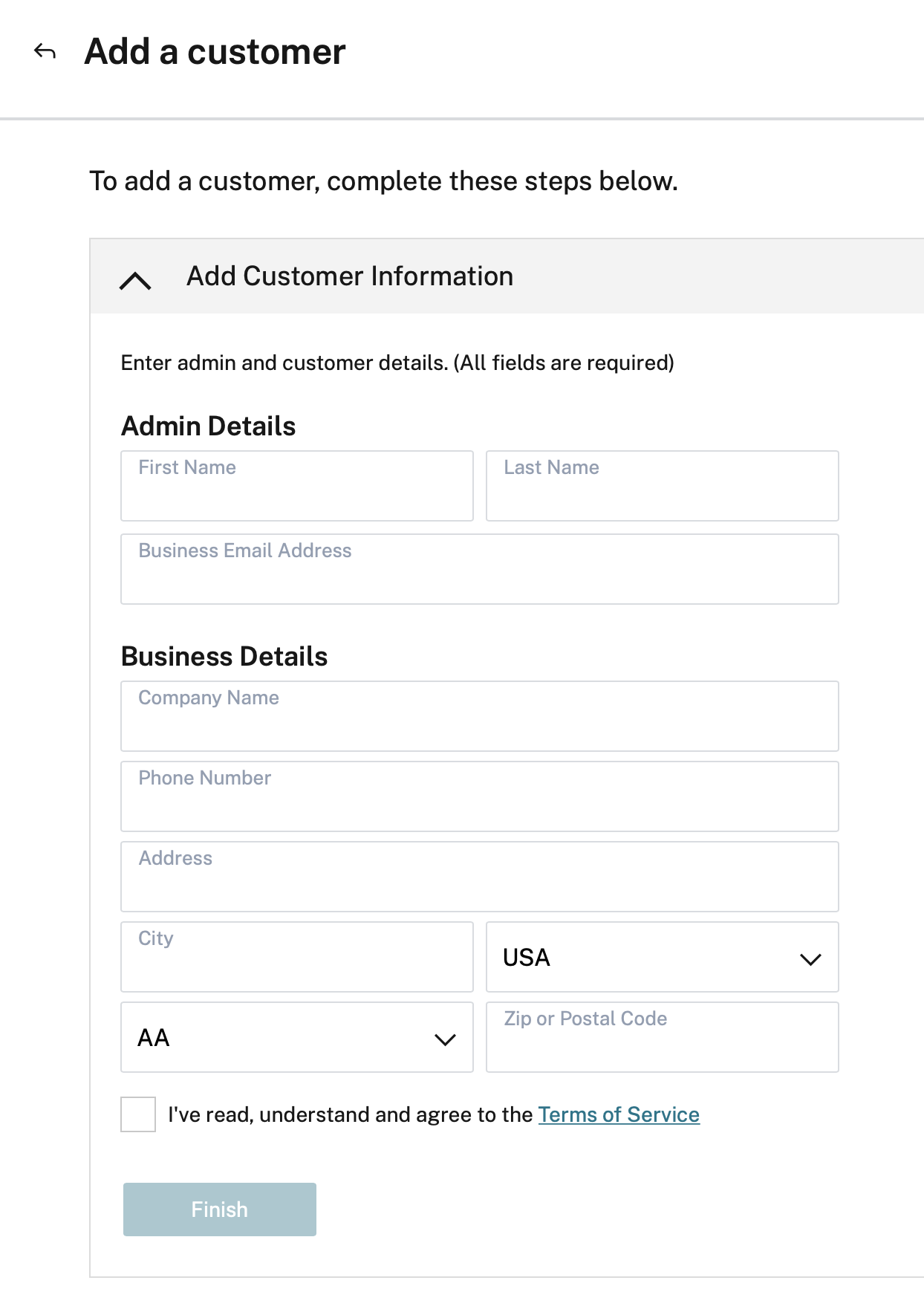Click the Address input field
924x1315 pixels.
tap(480, 877)
